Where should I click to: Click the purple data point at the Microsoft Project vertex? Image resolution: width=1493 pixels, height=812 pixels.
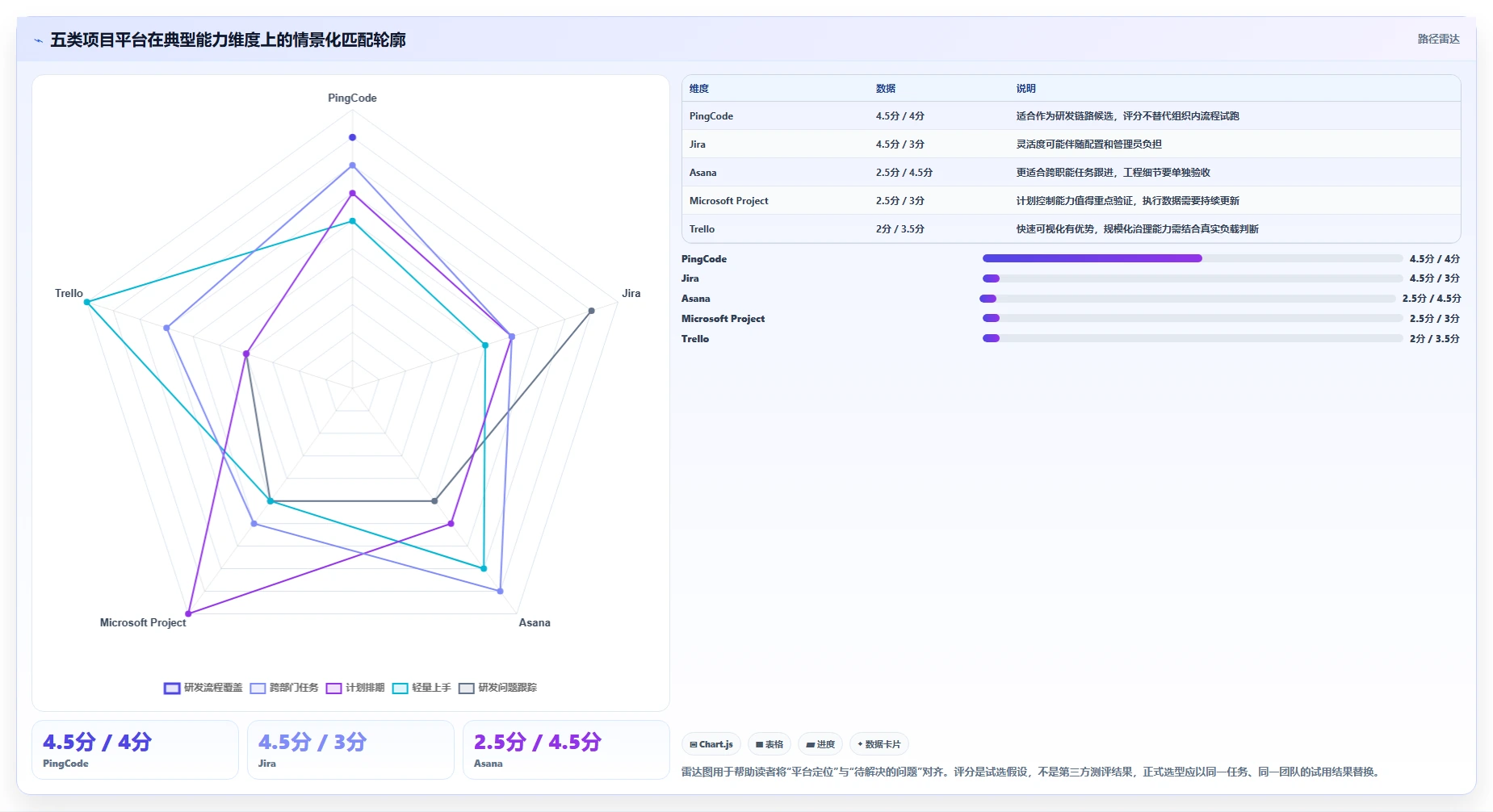coord(189,613)
